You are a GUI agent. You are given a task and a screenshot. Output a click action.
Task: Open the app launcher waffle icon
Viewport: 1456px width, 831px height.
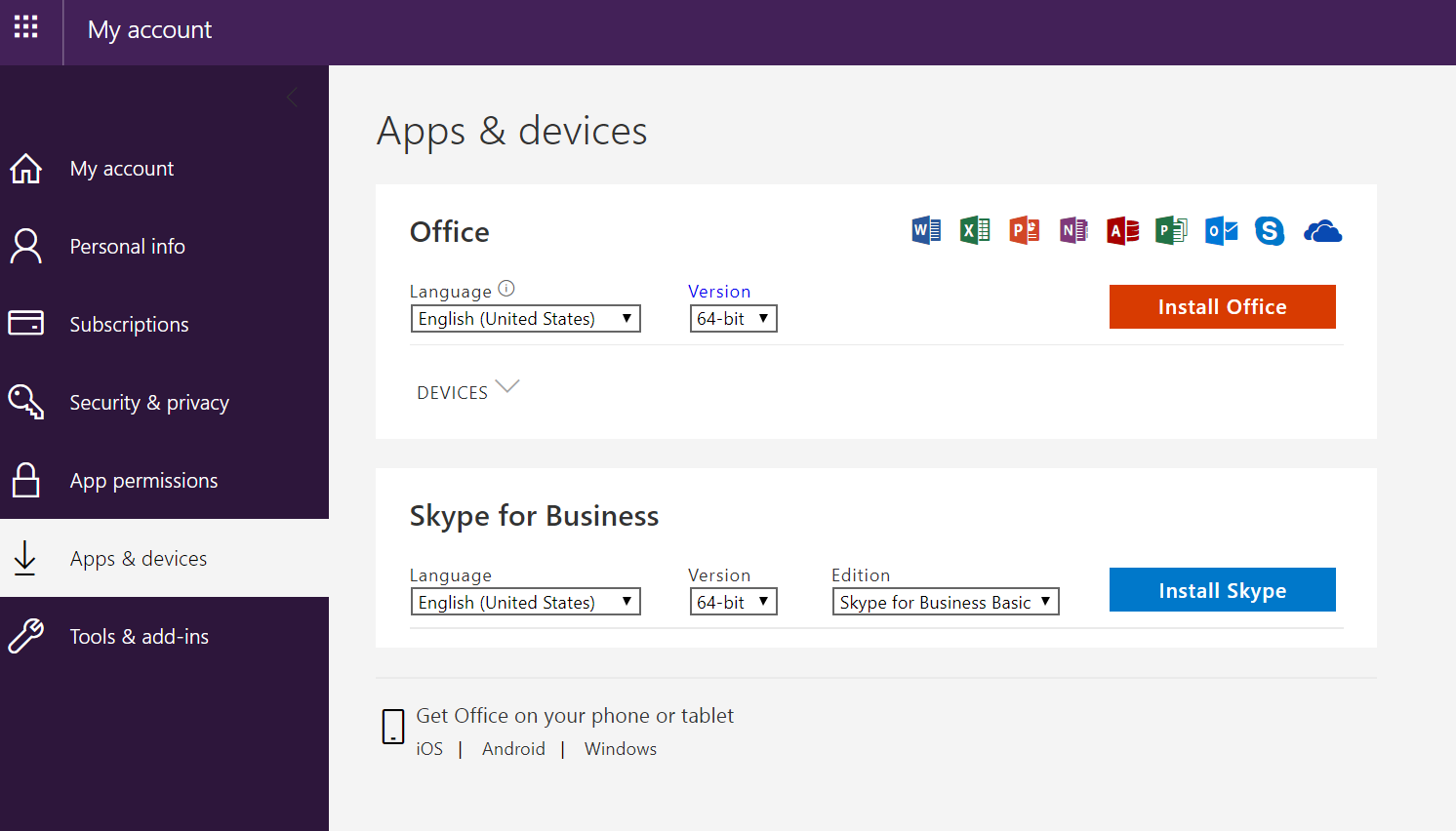[x=26, y=27]
